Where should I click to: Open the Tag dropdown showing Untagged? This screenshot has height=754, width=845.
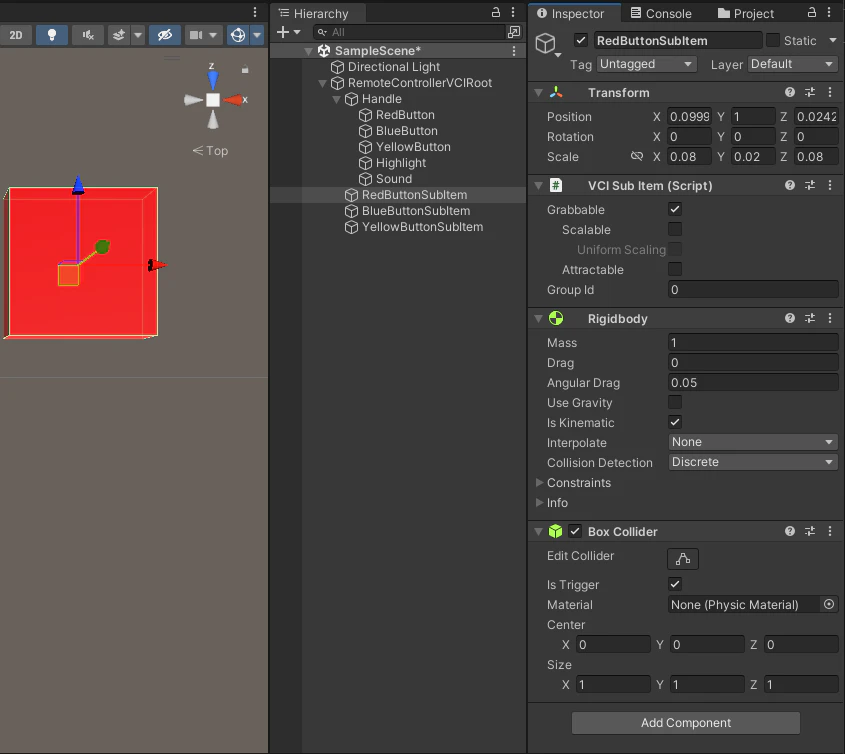tap(646, 64)
